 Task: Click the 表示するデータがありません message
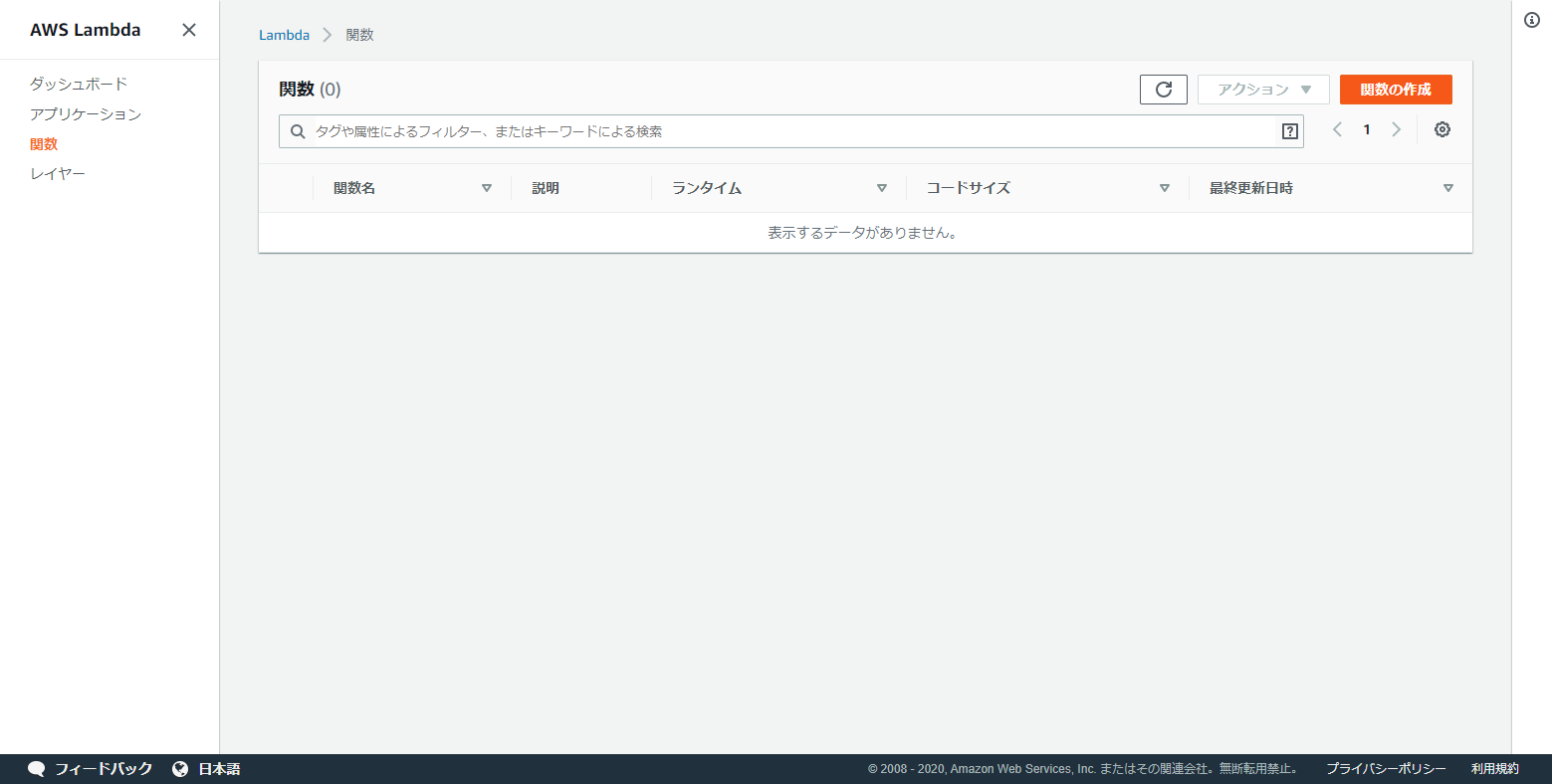point(862,233)
